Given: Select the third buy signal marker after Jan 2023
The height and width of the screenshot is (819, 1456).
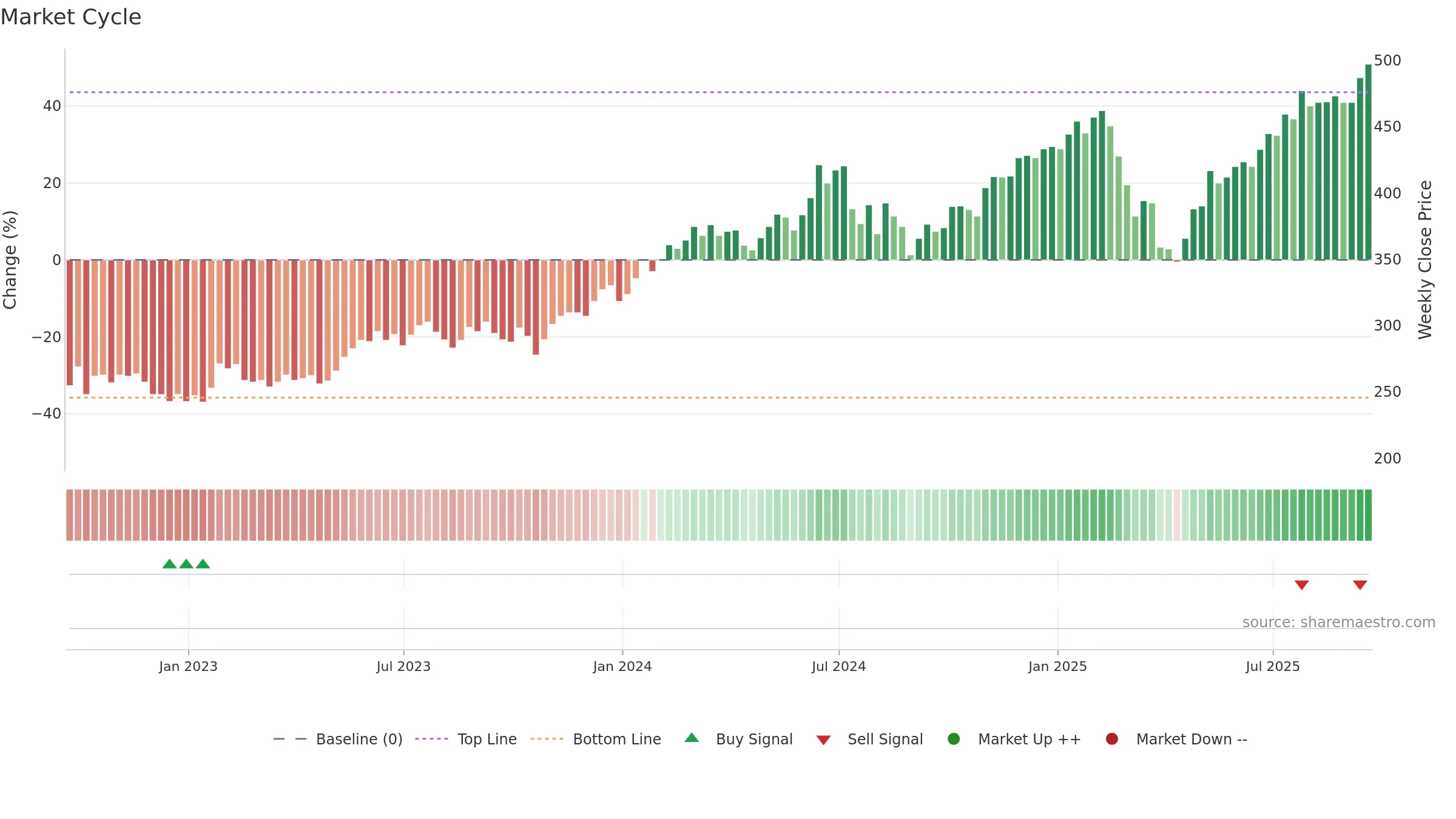Looking at the screenshot, I should 203,564.
